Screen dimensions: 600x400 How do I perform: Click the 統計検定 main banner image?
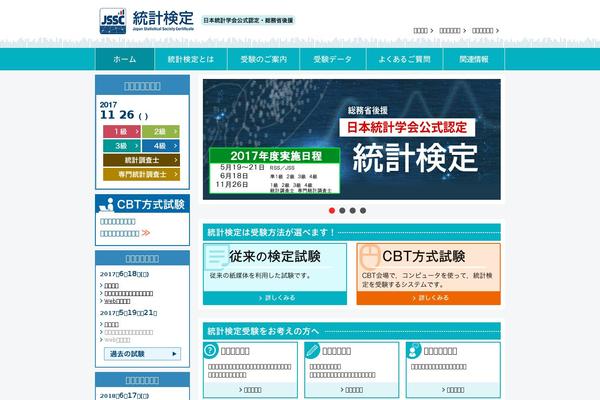pyautogui.click(x=352, y=139)
